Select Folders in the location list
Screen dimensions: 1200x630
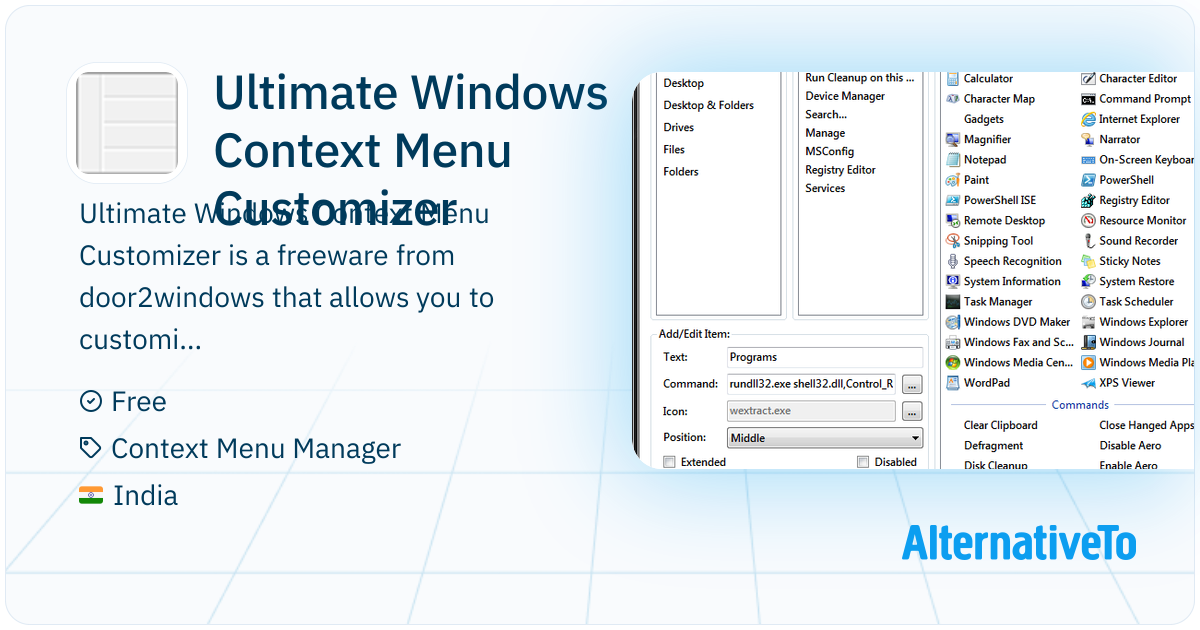pyautogui.click(x=681, y=171)
